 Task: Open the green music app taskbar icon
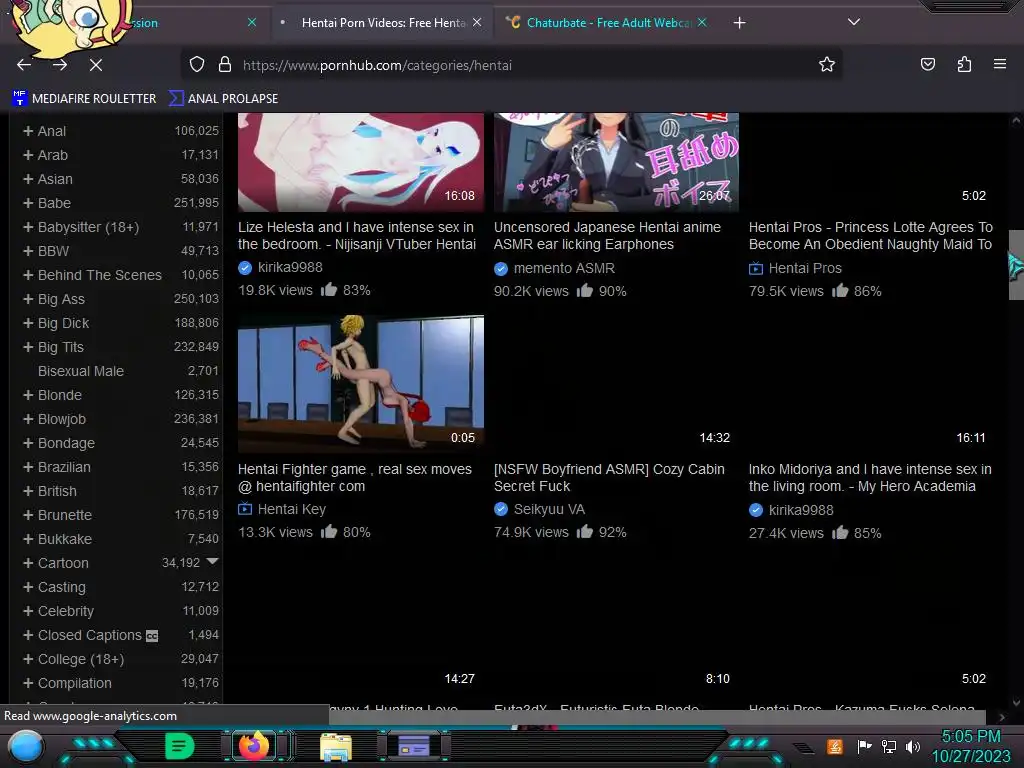click(x=179, y=746)
